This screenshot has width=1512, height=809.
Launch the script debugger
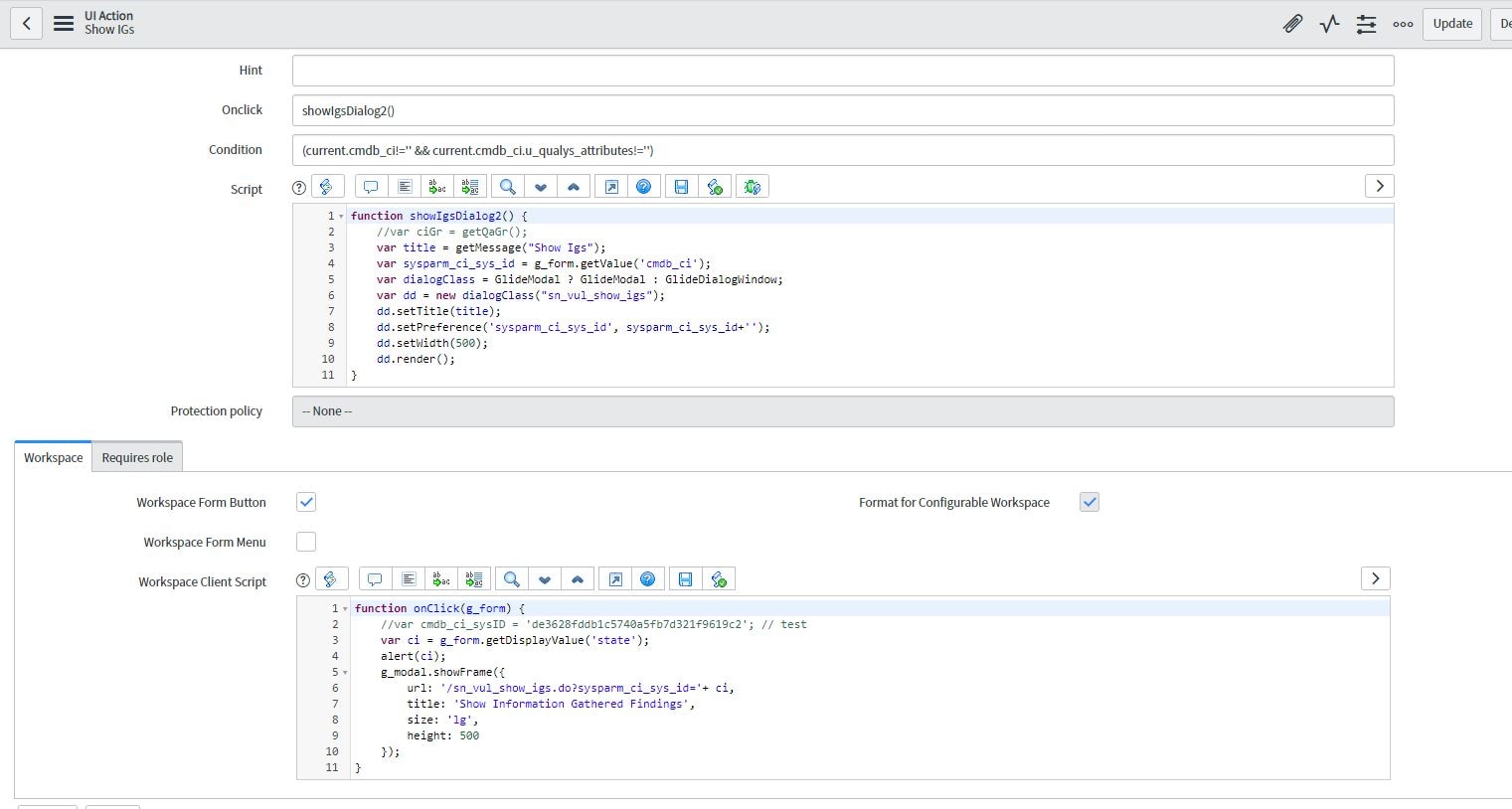[x=752, y=186]
